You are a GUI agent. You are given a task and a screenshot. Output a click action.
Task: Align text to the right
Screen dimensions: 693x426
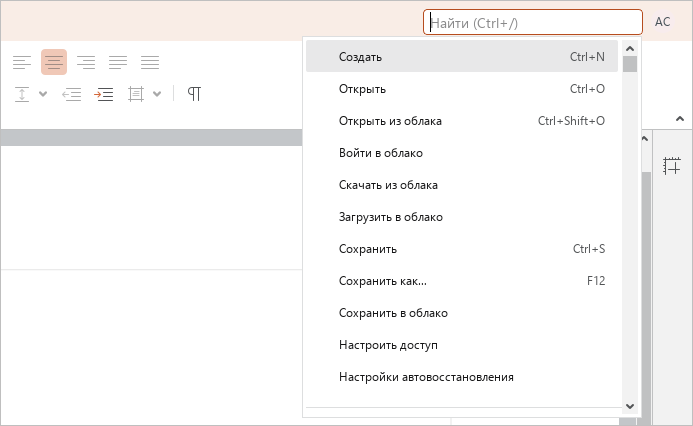coord(86,62)
